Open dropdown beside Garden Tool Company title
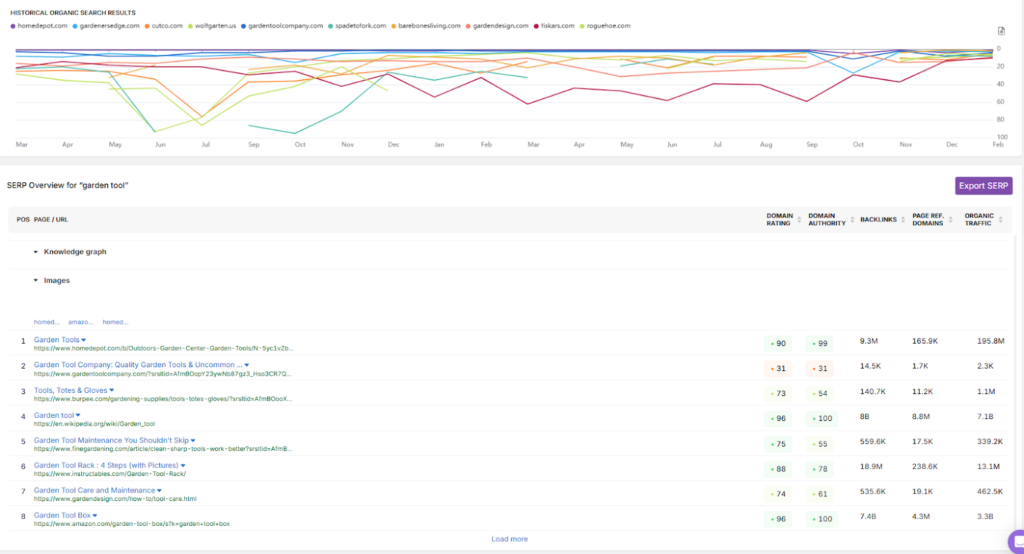Screen dimensions: 1024x554 pos(247,365)
